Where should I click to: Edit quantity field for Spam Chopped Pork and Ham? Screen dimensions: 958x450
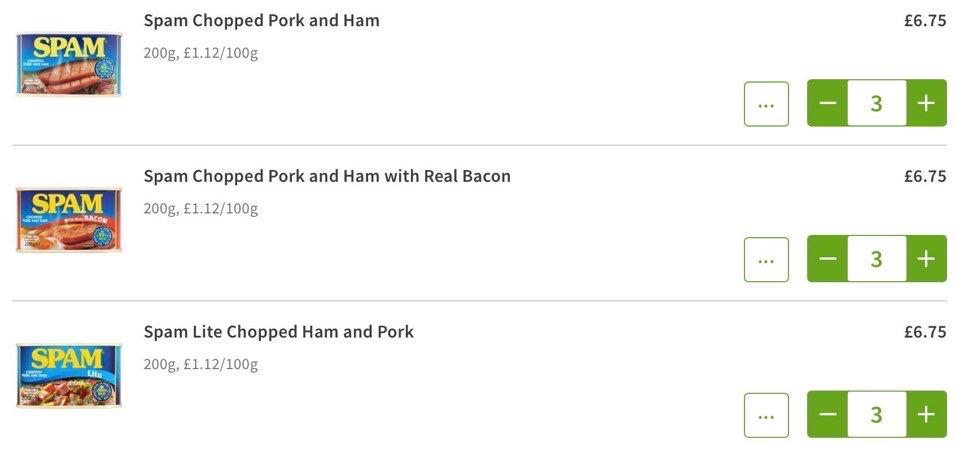[x=876, y=103]
